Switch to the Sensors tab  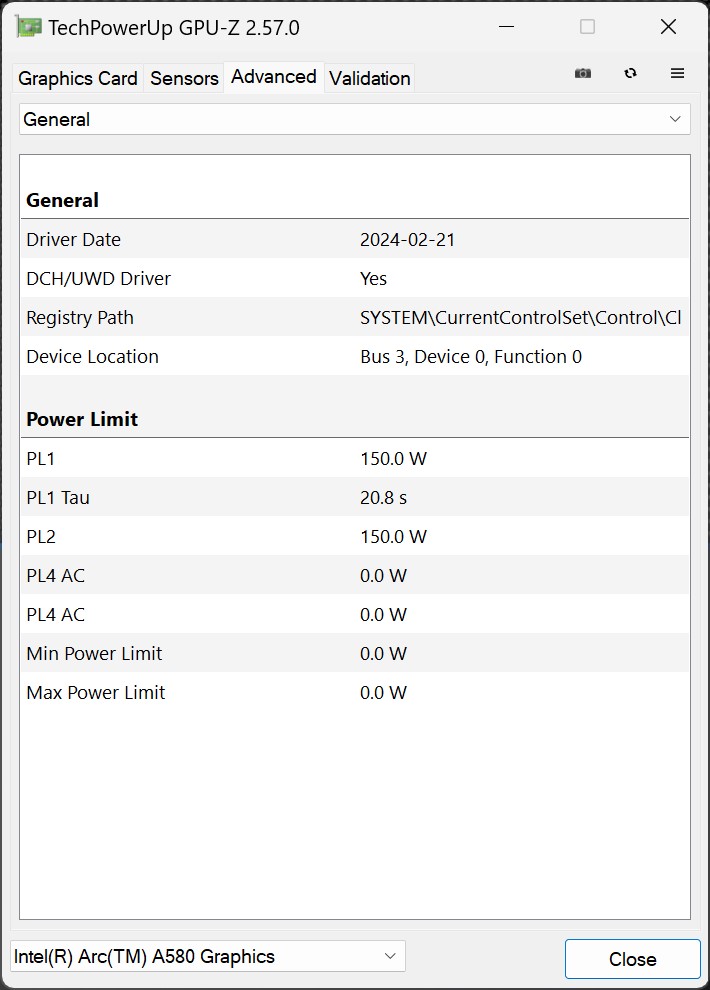184,78
